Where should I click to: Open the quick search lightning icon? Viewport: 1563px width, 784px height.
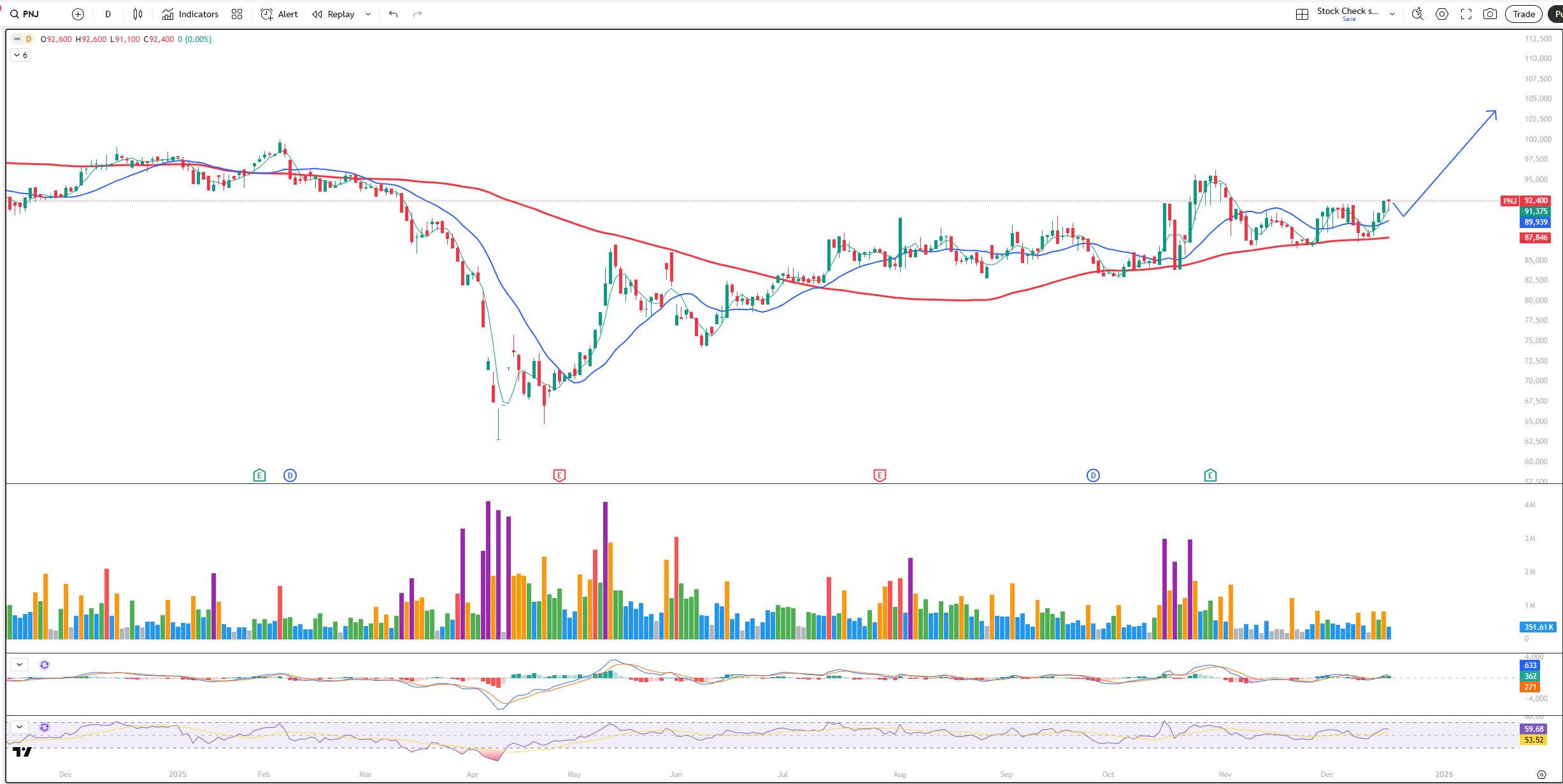[x=1417, y=14]
